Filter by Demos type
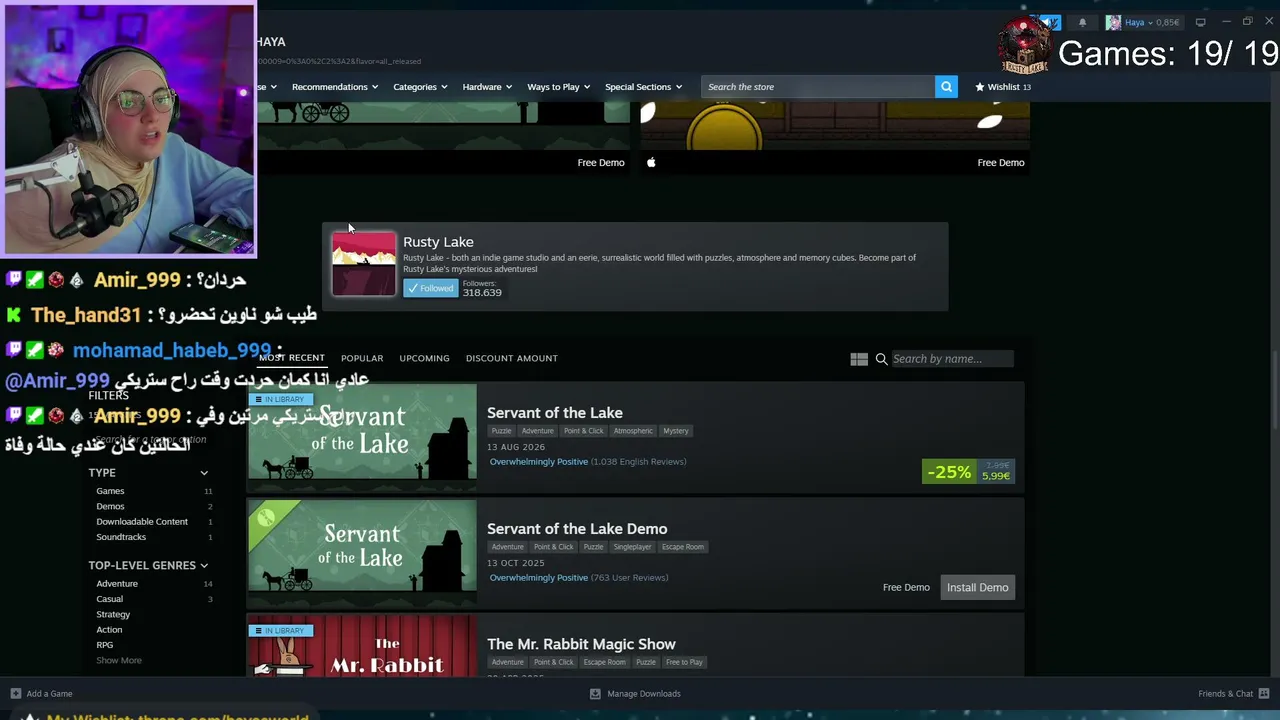The width and height of the screenshot is (1280, 720). [110, 506]
